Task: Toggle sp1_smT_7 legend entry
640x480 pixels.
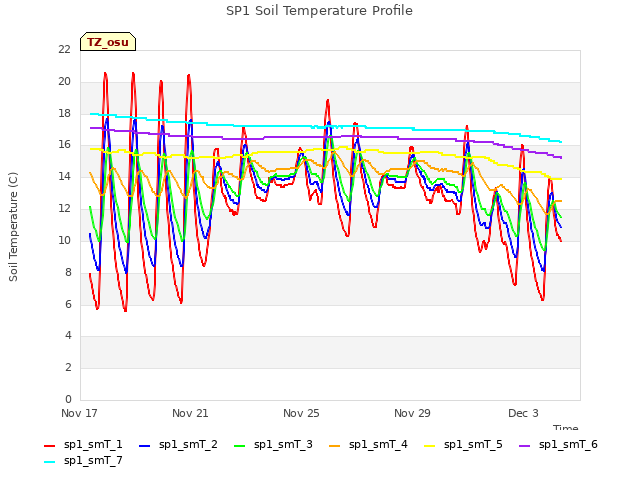Action: point(83,460)
